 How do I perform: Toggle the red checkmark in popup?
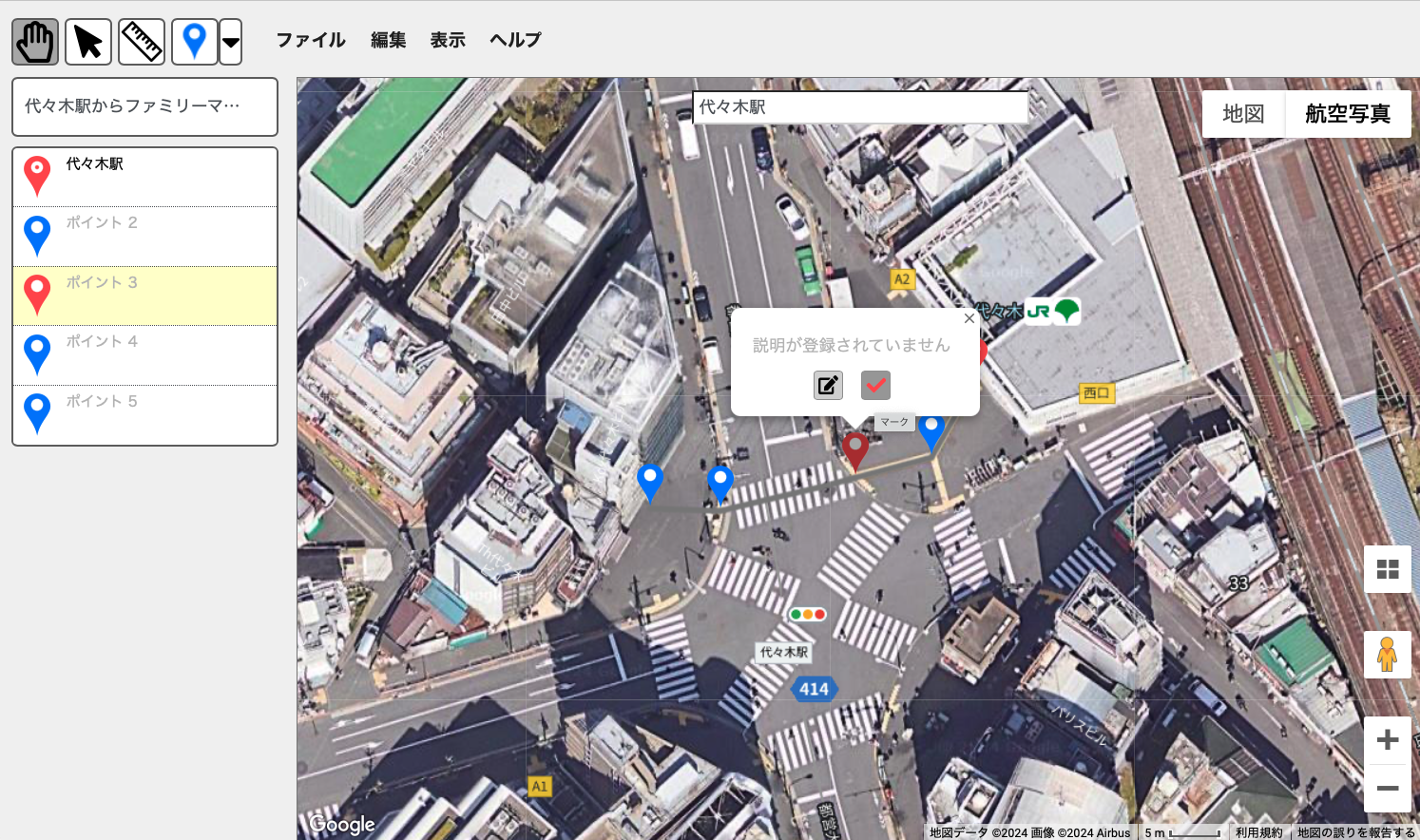click(x=875, y=385)
